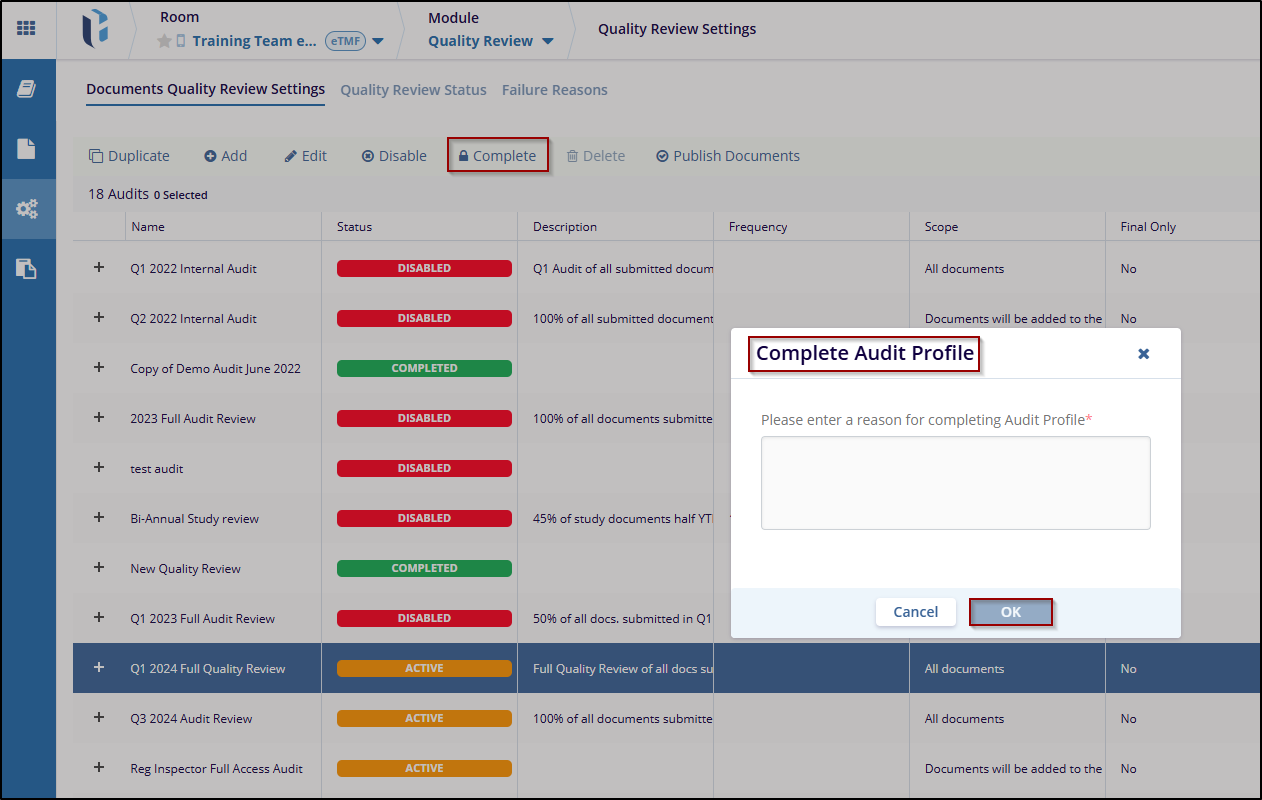Click the bottom sidebar copy-documents icon
1262x800 pixels.
27,268
